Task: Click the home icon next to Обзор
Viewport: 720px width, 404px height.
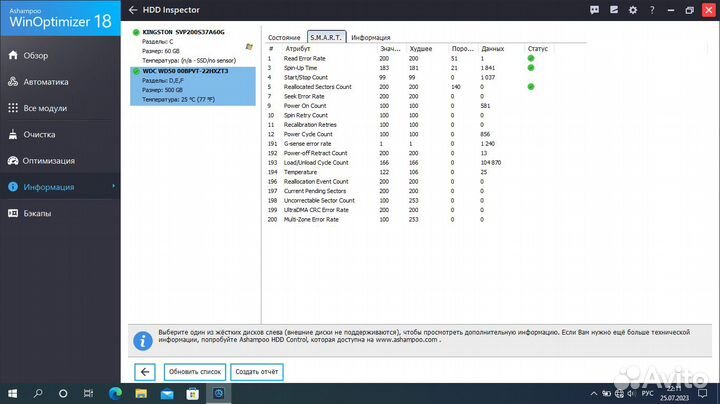Action: [x=13, y=55]
